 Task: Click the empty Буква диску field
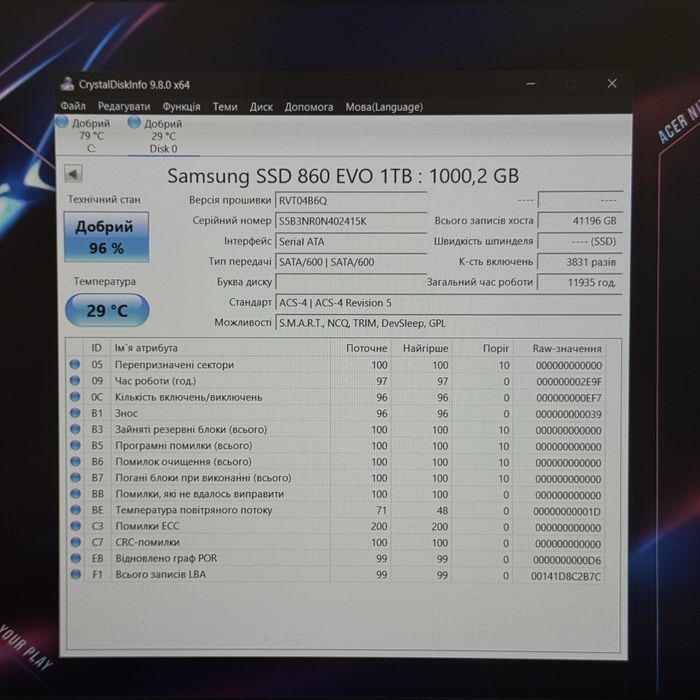click(x=351, y=282)
